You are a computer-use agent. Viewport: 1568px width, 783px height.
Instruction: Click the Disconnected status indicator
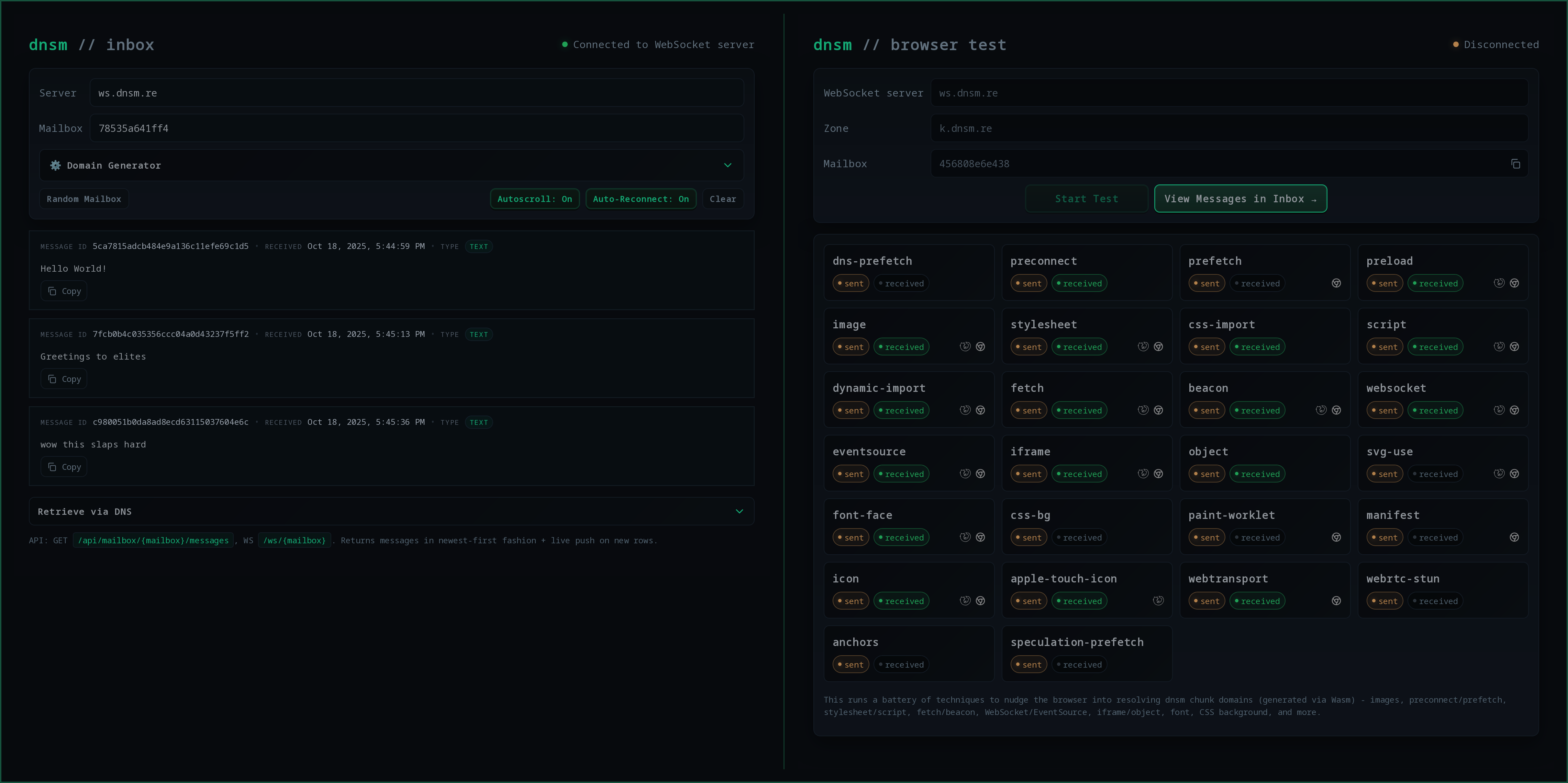pyautogui.click(x=1495, y=44)
